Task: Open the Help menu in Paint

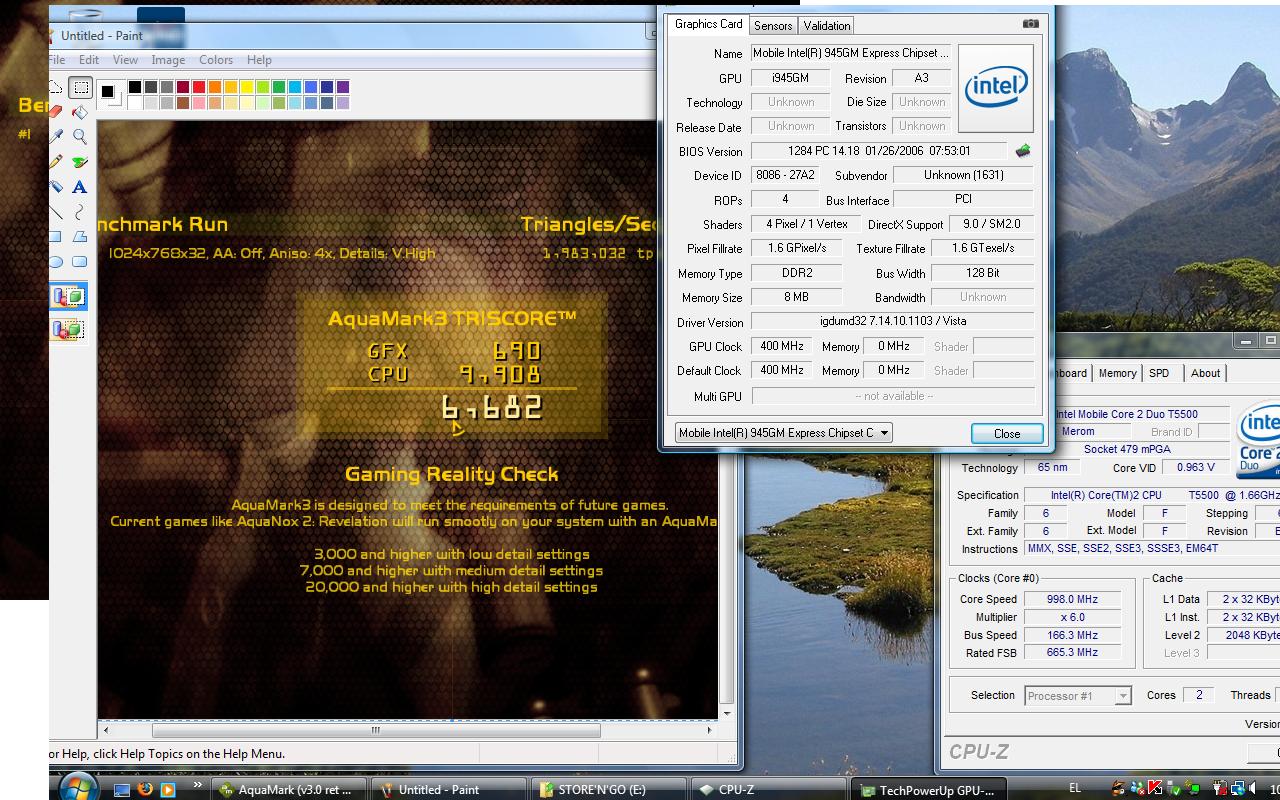Action: [x=259, y=60]
